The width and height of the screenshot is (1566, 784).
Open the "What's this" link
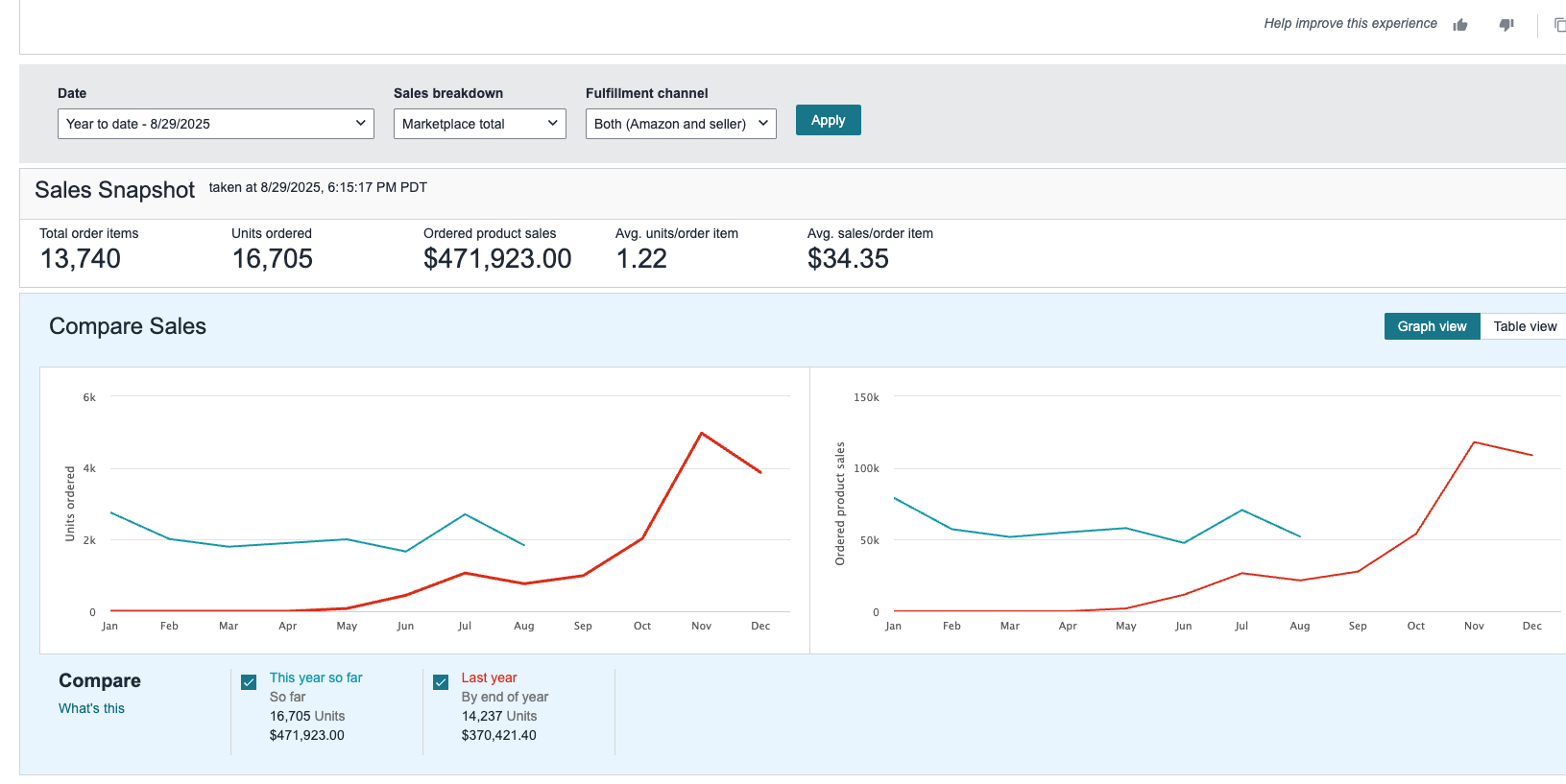coord(91,708)
